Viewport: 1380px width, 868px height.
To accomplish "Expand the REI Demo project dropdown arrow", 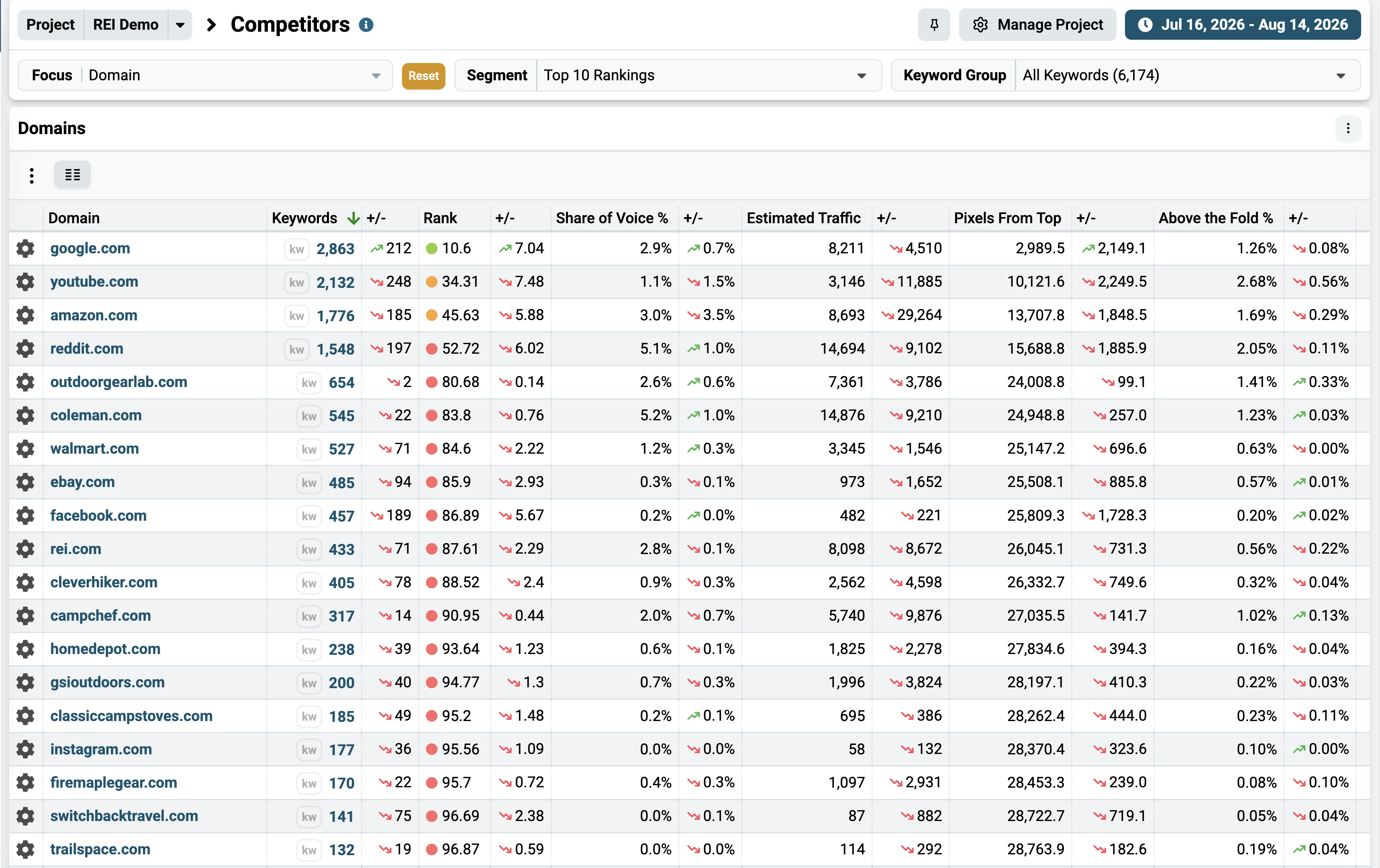I will pyautogui.click(x=180, y=25).
